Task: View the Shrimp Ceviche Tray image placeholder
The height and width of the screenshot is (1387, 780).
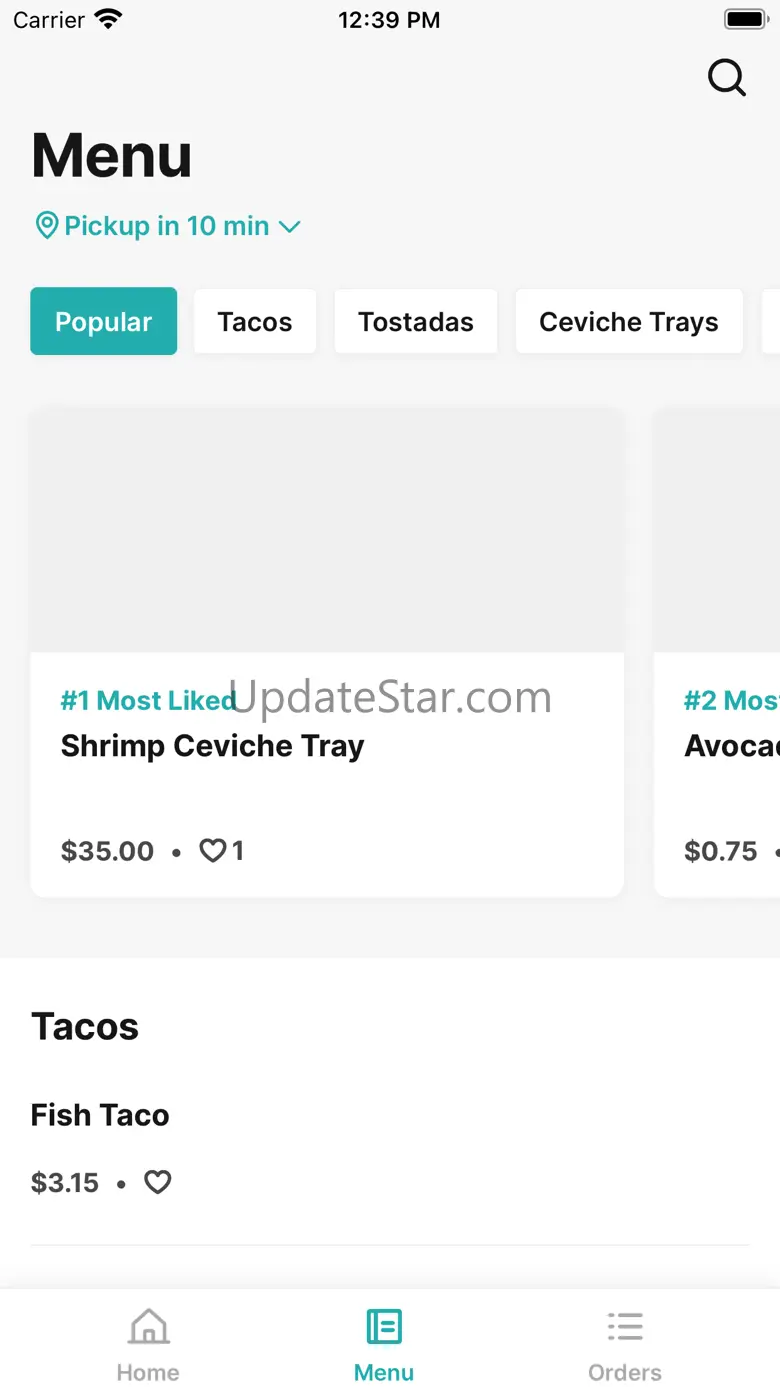Action: tap(327, 530)
